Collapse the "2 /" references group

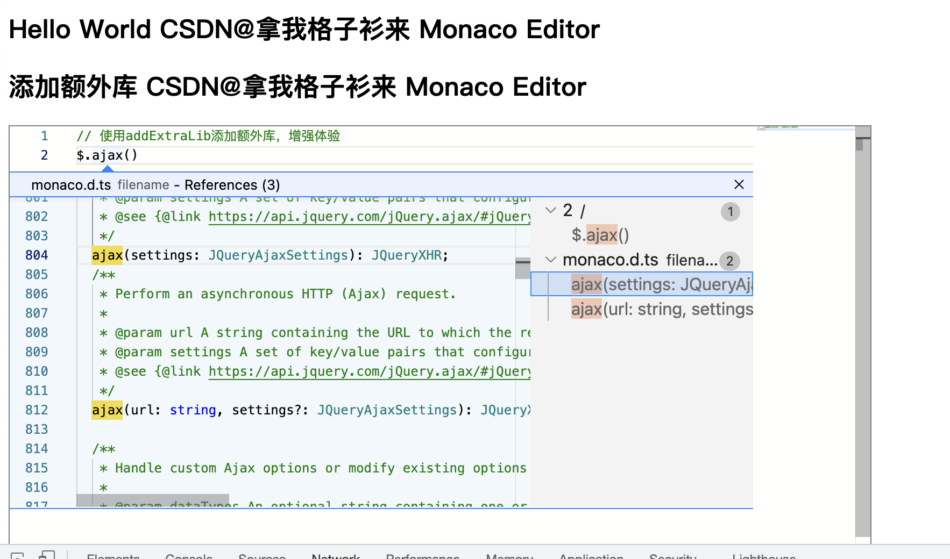(551, 210)
